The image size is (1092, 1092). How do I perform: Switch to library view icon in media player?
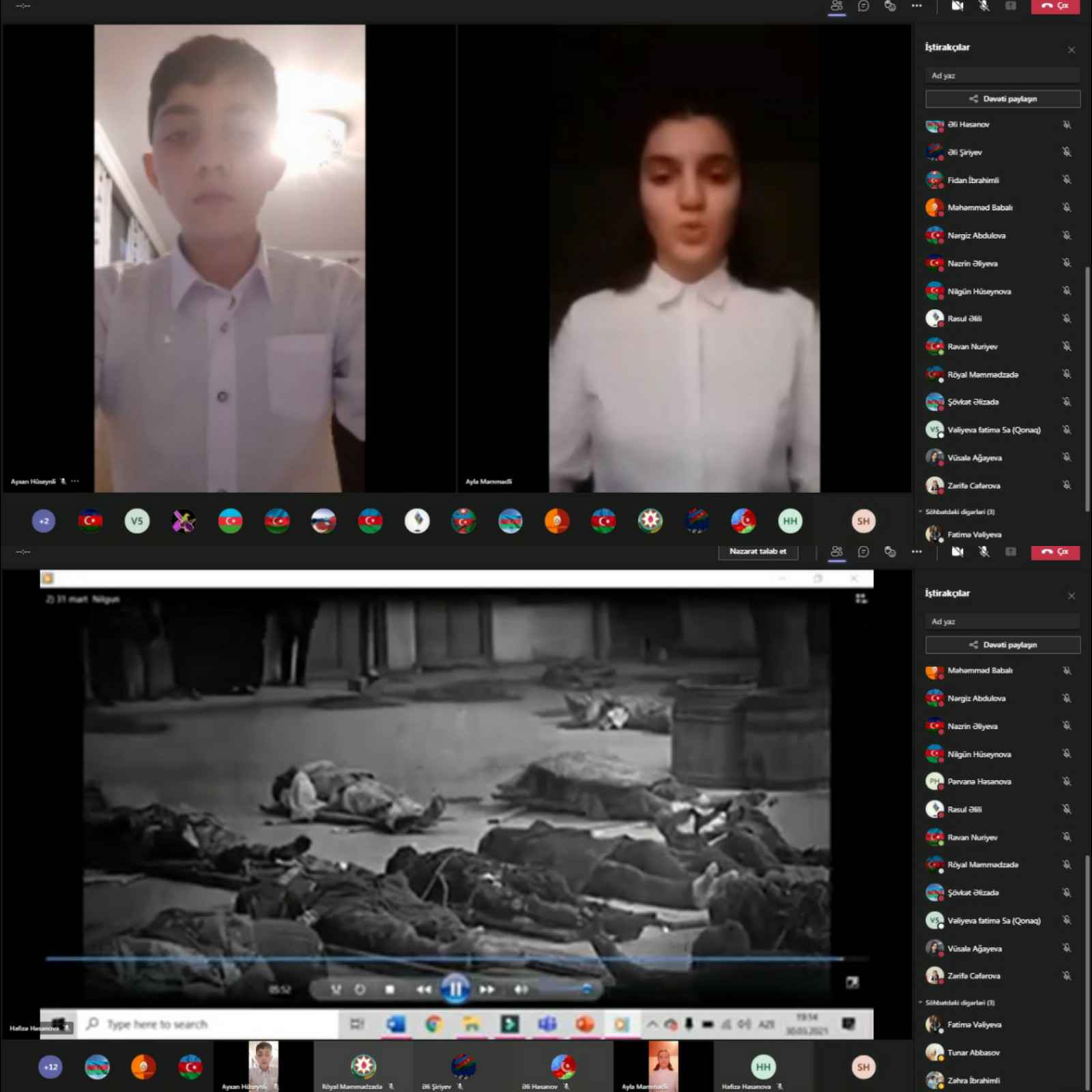tap(861, 599)
